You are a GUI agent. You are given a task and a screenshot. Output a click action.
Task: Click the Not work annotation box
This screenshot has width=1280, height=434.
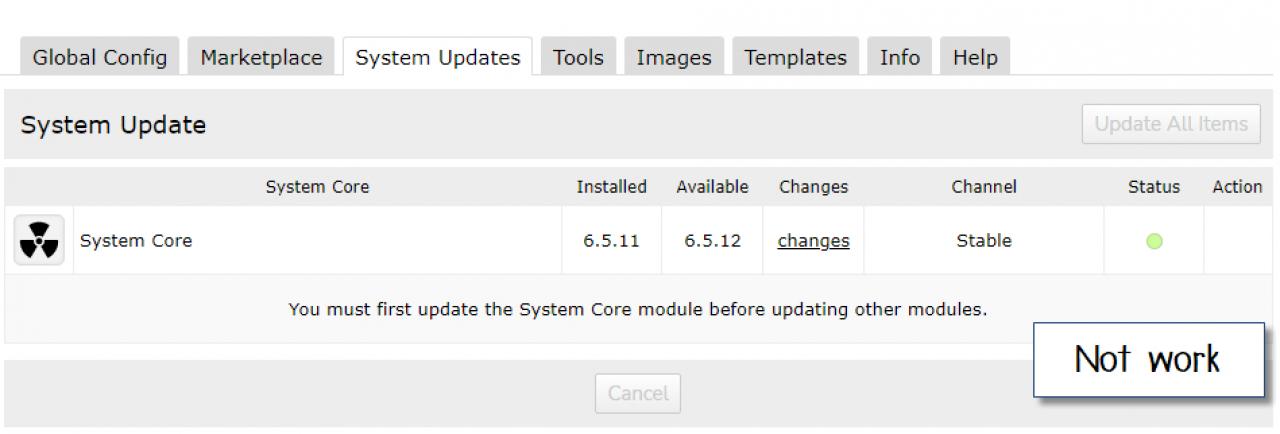click(1148, 360)
